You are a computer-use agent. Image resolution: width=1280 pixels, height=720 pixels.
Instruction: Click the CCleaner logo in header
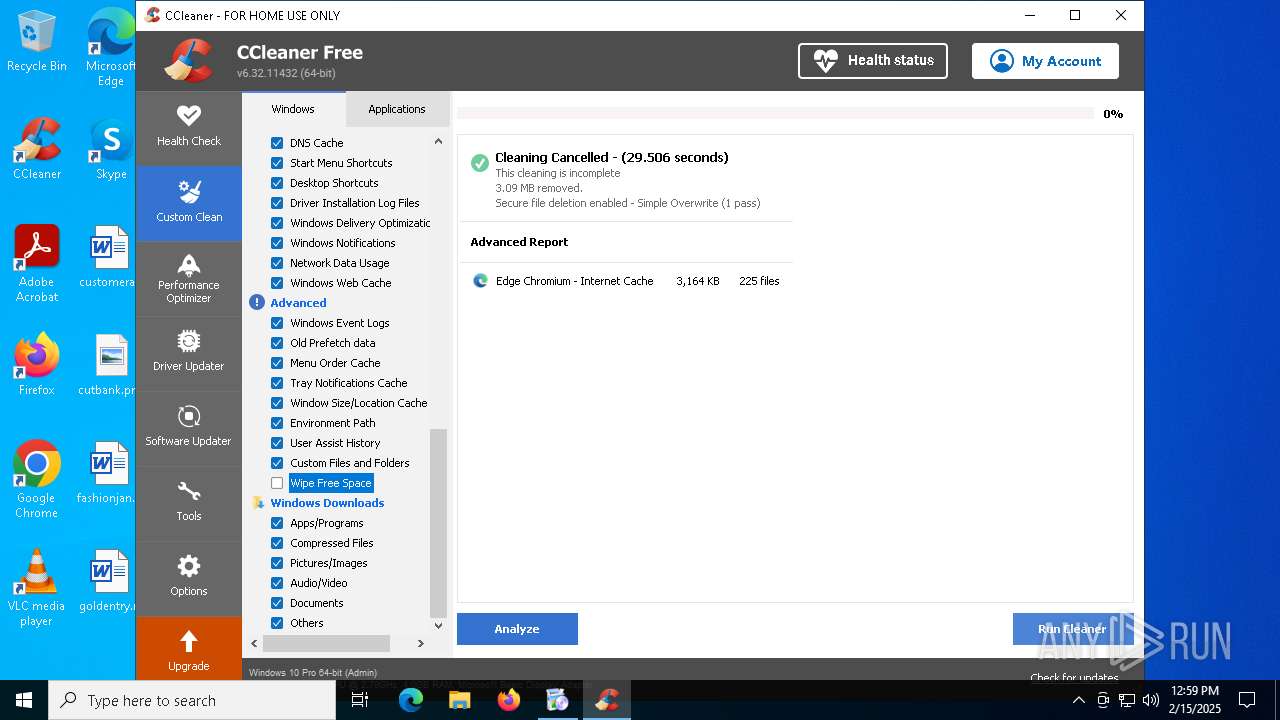pos(188,61)
